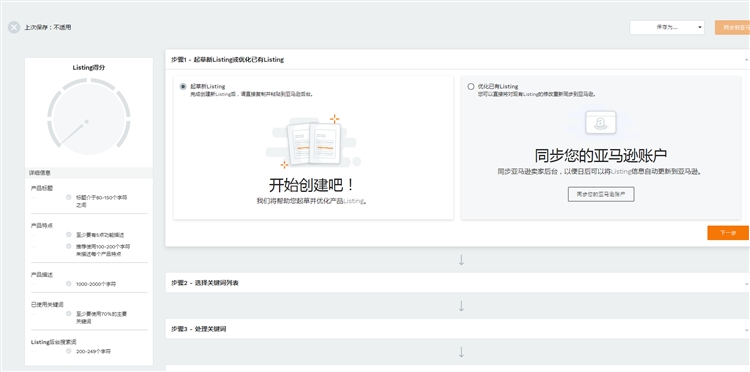Click the orange 下一步 button

(728, 233)
